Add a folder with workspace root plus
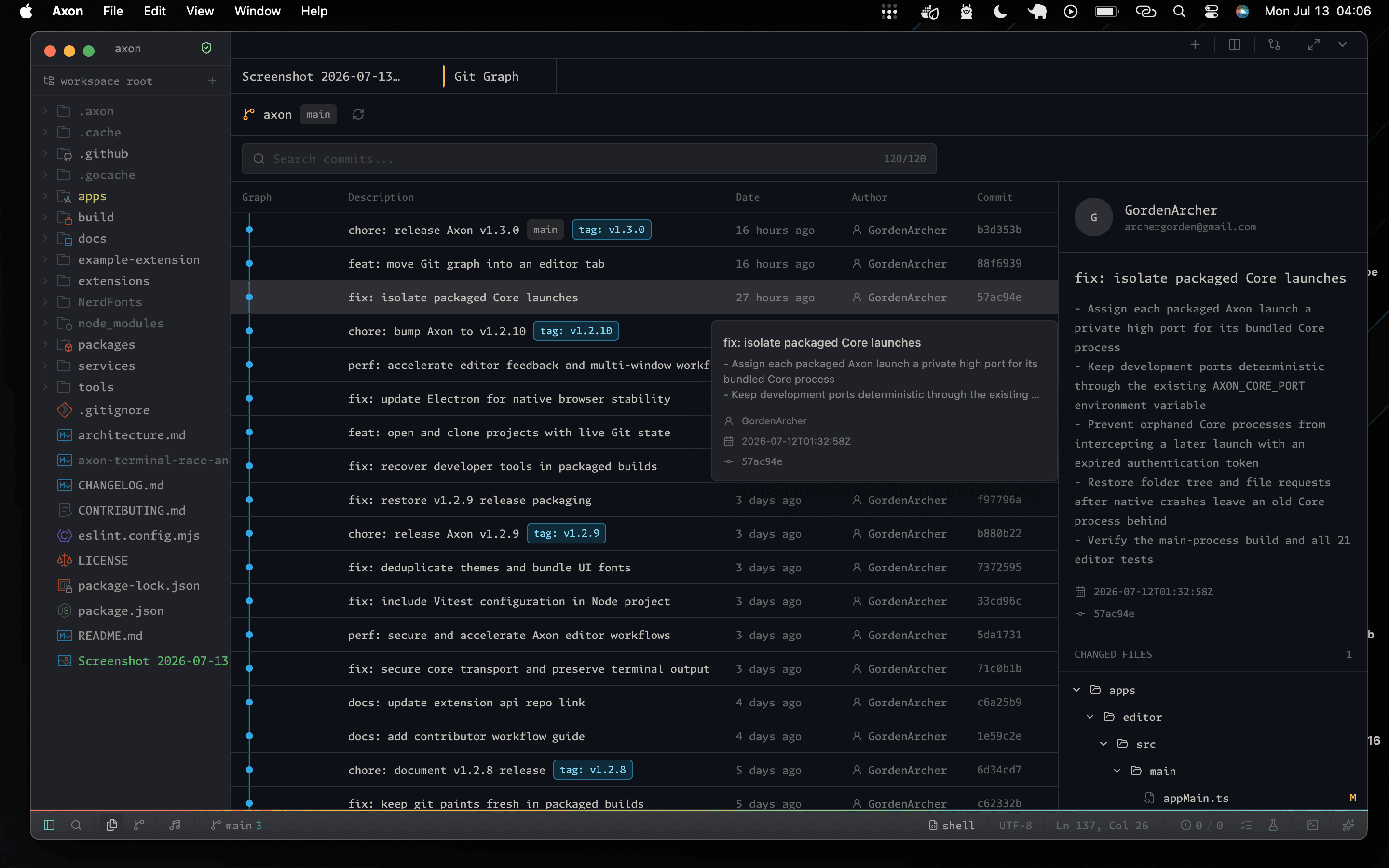The image size is (1389, 868). [x=212, y=81]
